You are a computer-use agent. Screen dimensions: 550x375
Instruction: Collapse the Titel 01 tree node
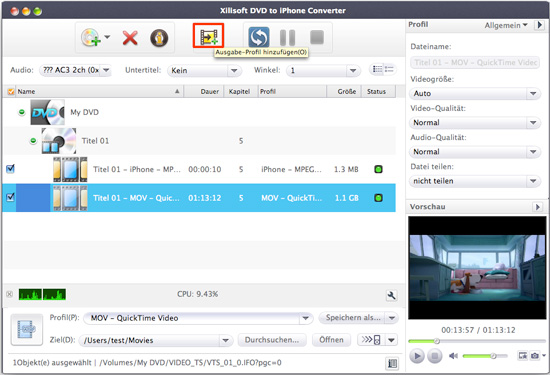click(33, 141)
